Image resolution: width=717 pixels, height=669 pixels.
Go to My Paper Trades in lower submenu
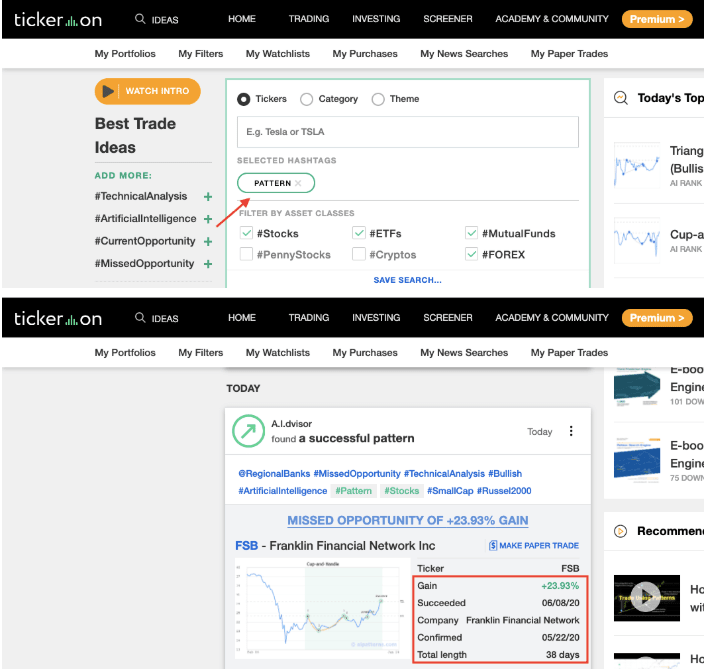569,353
